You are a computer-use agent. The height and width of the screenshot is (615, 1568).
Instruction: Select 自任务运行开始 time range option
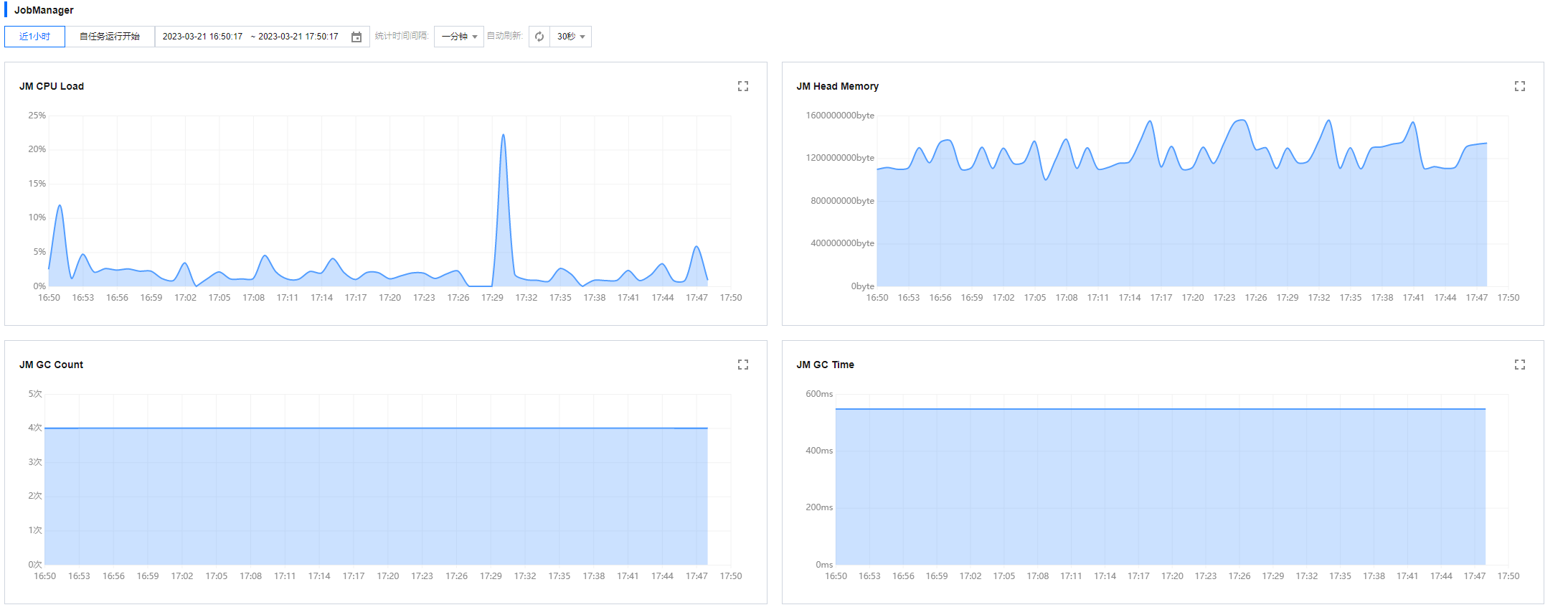click(110, 37)
